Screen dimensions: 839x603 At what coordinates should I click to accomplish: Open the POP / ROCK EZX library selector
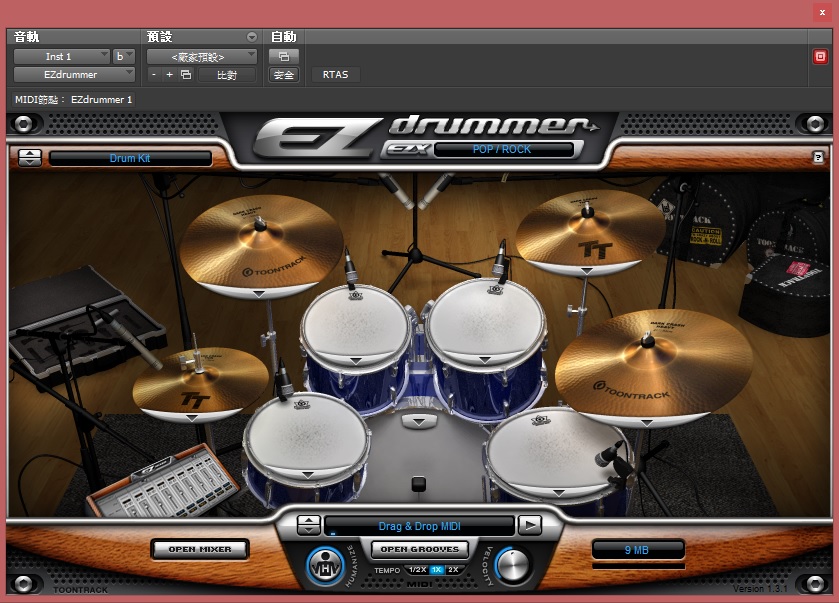(x=502, y=149)
